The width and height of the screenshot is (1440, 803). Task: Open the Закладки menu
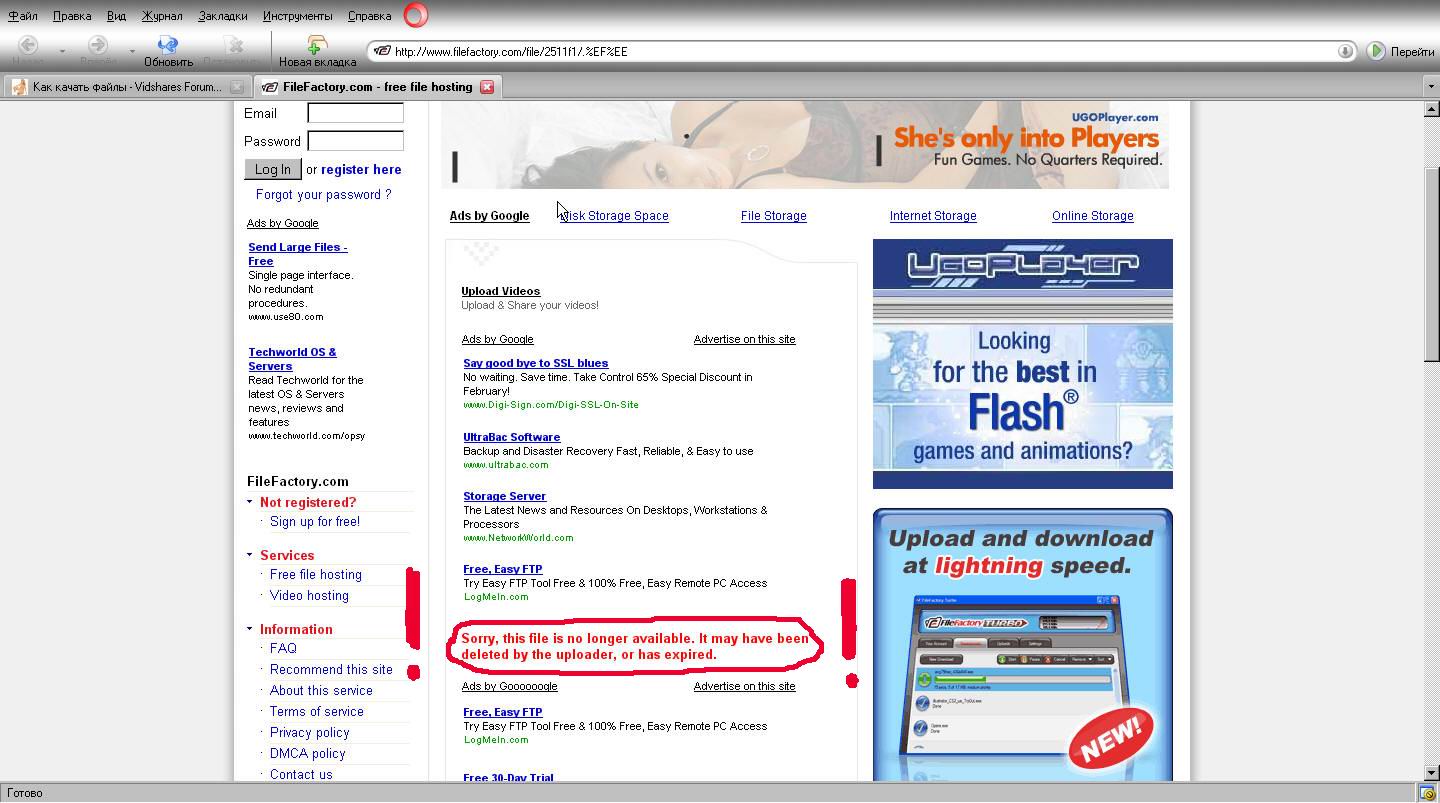coord(223,16)
